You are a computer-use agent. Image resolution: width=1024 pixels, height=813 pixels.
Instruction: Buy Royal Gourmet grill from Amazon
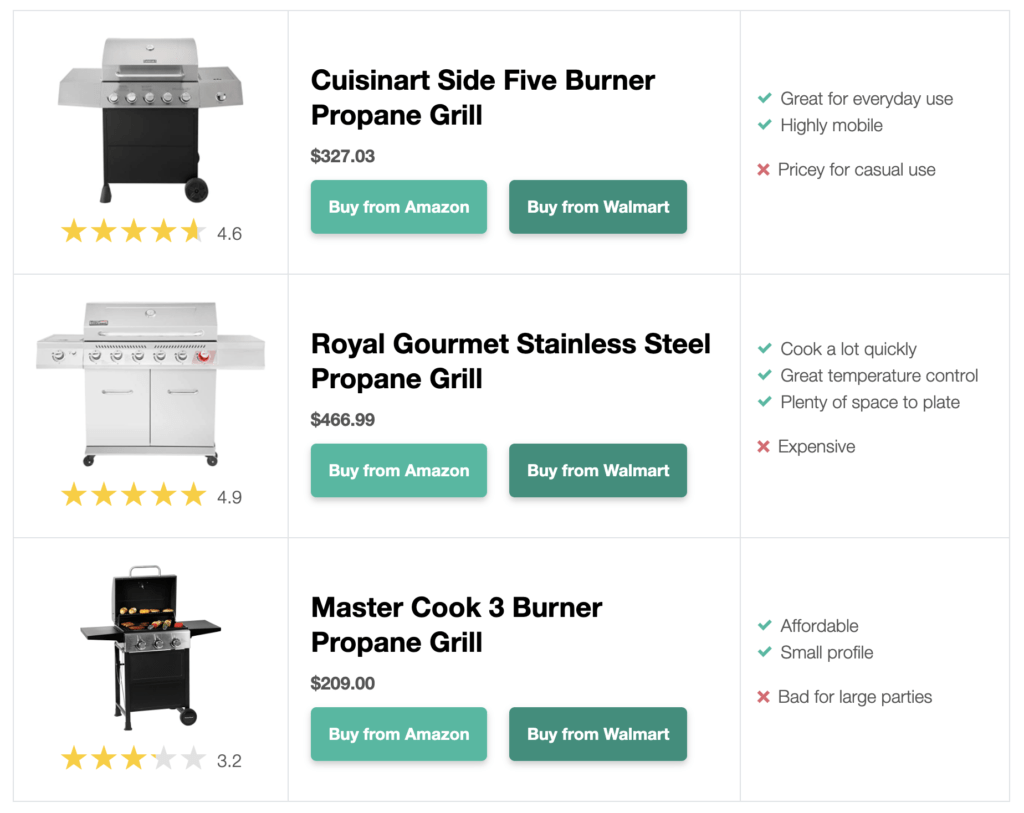(398, 471)
